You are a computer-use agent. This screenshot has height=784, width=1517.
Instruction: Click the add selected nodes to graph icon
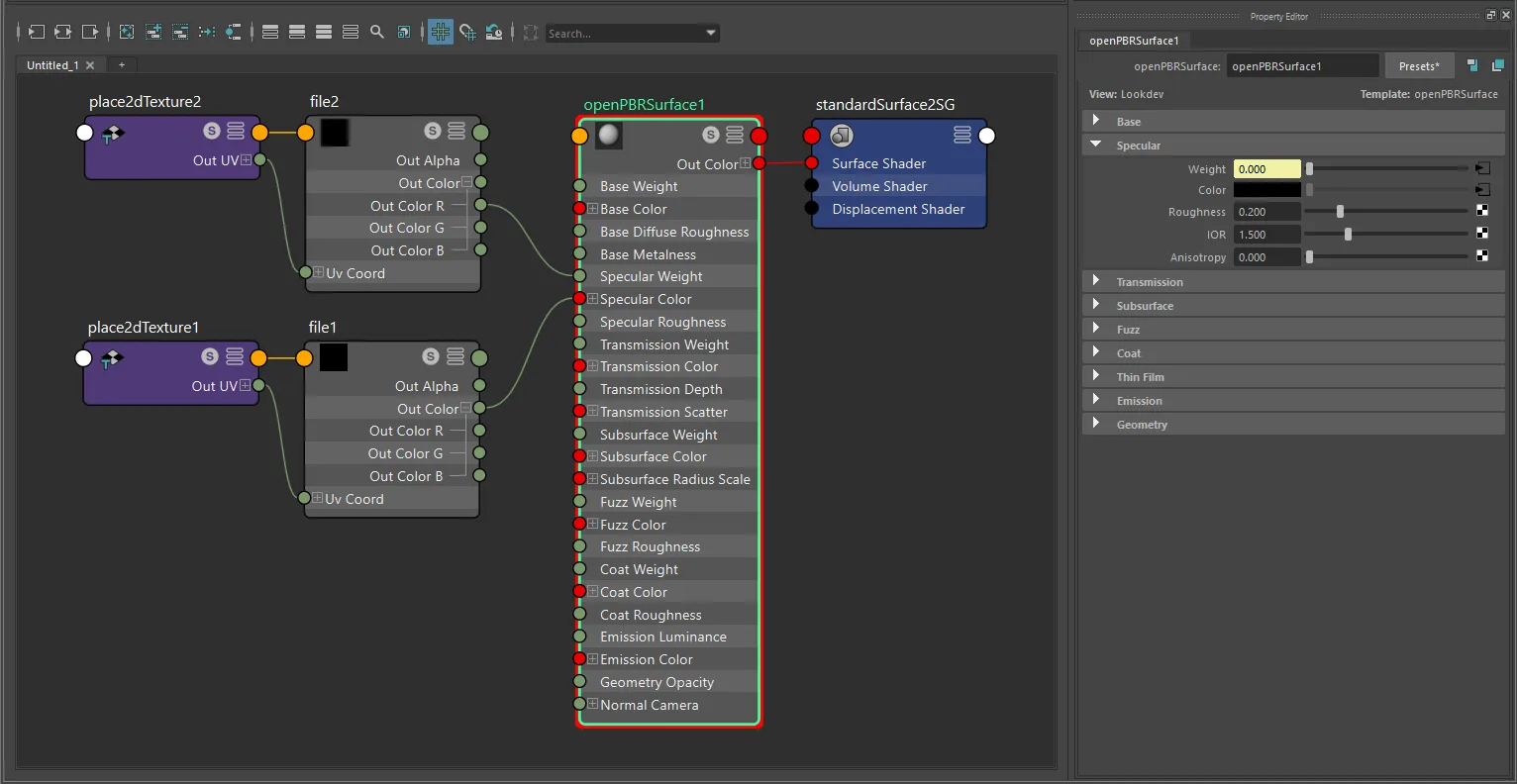pyautogui.click(x=153, y=33)
